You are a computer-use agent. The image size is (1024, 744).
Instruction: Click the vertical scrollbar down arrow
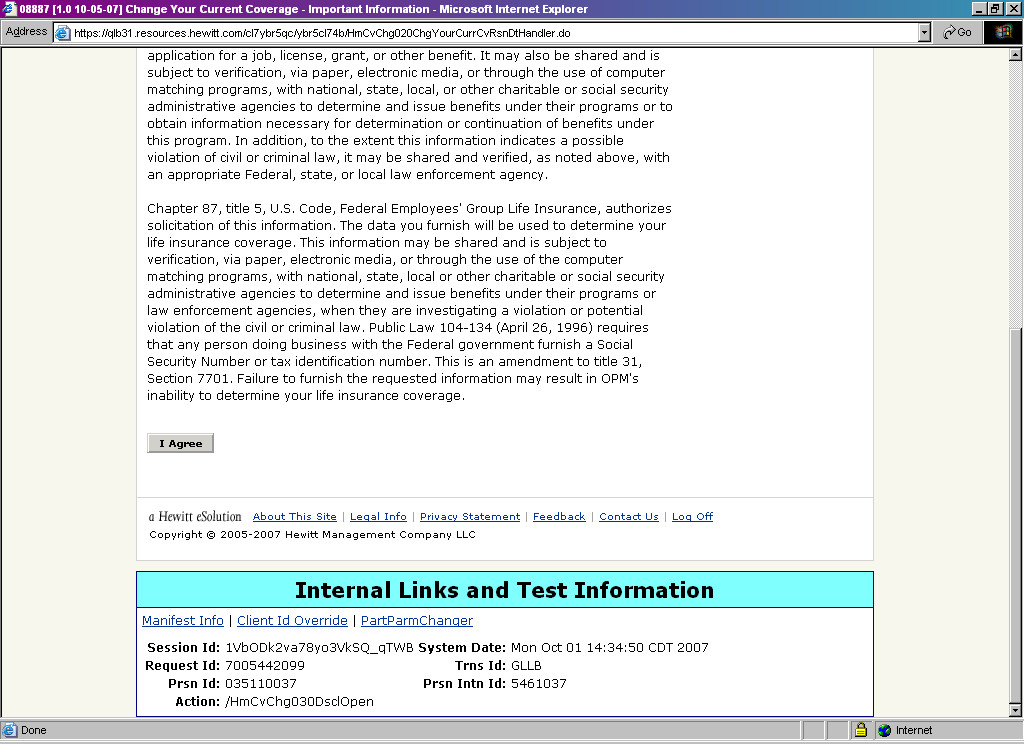click(1016, 710)
